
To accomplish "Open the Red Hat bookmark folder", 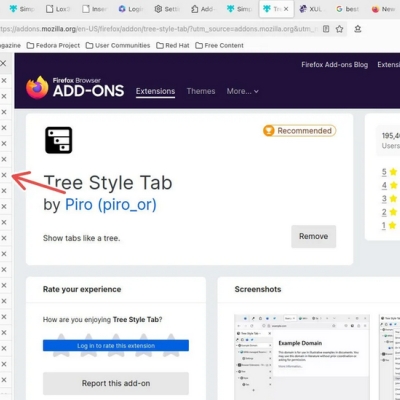I will (x=173, y=45).
